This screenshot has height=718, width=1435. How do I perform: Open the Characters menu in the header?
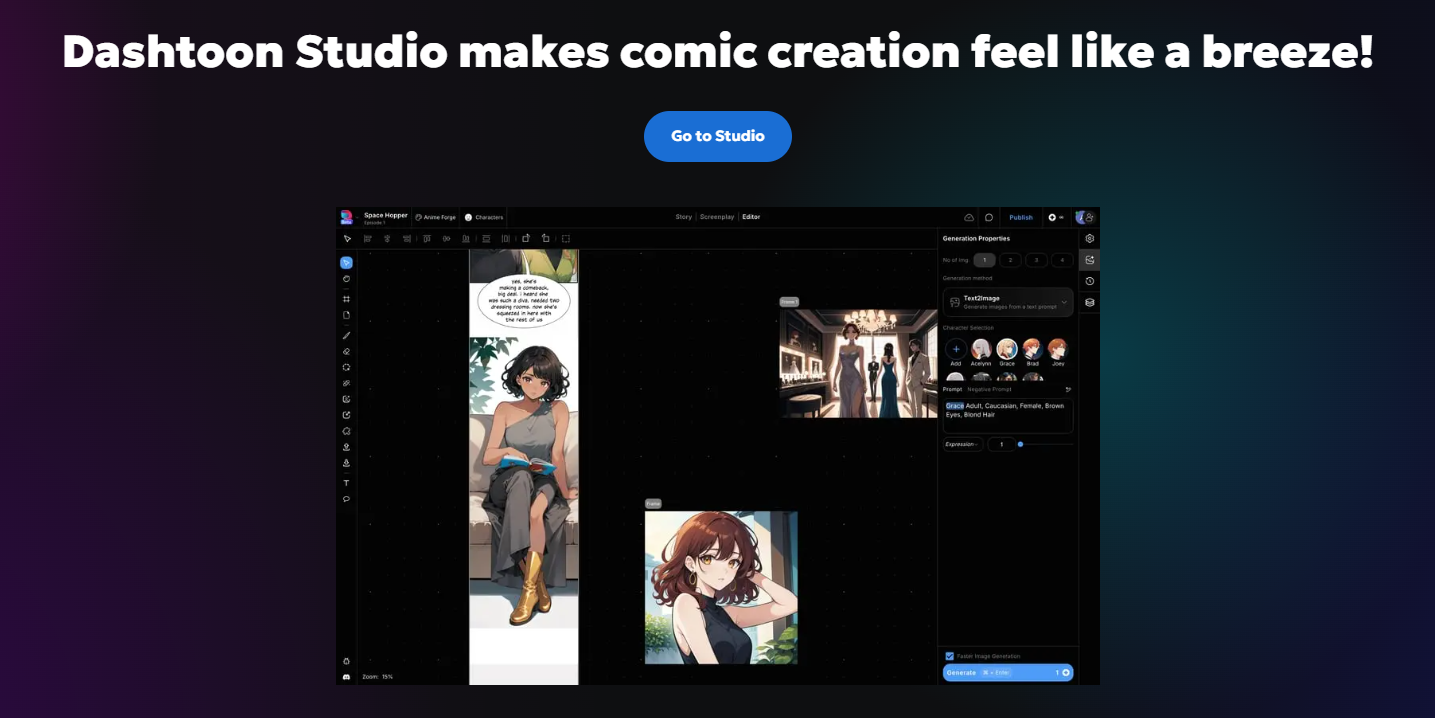coord(484,217)
